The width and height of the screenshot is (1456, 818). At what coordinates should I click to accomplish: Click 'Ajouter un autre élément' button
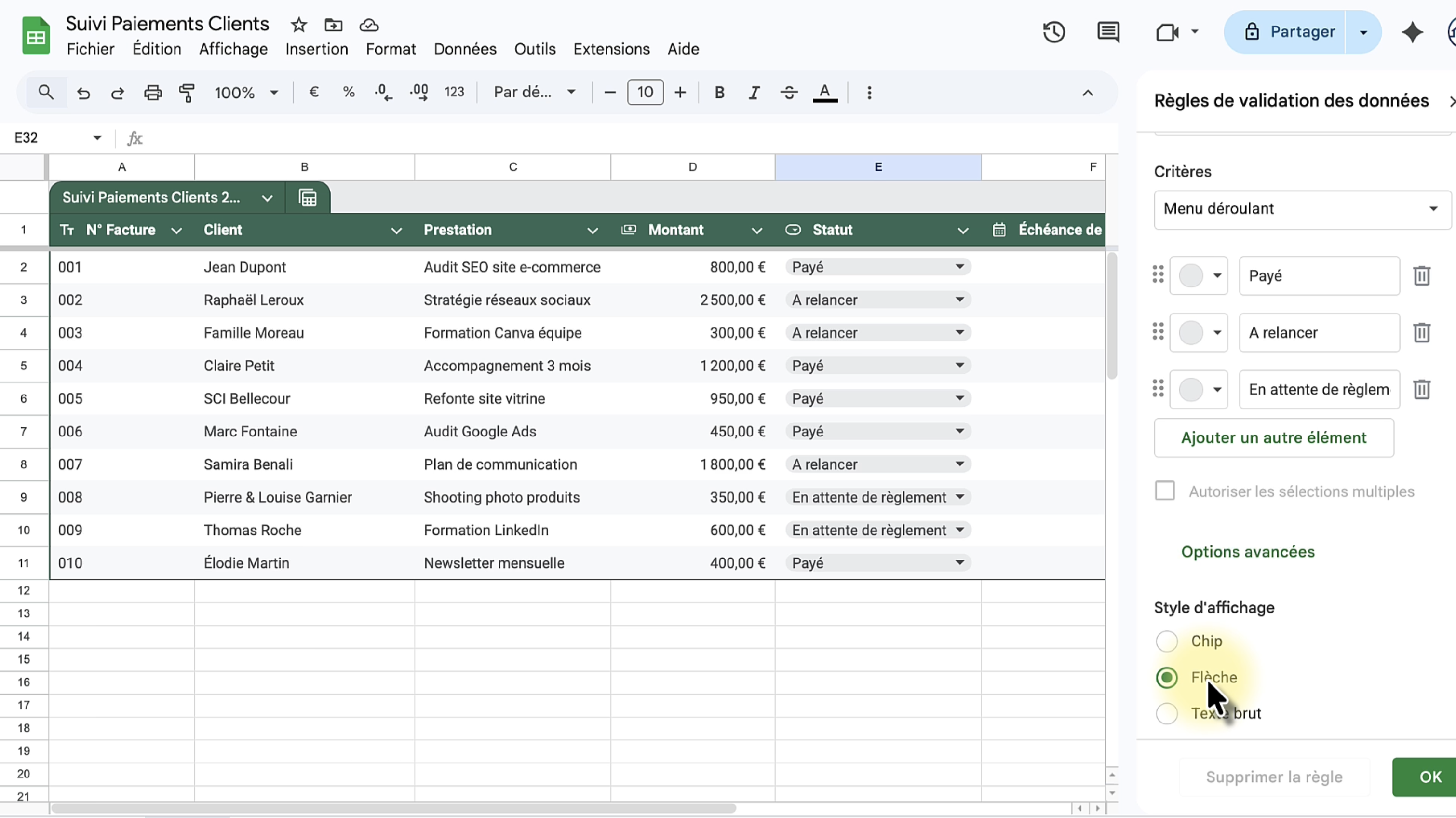(1273, 437)
